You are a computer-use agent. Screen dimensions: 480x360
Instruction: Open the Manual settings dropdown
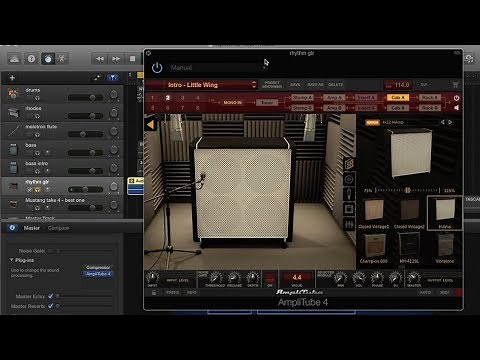218,68
